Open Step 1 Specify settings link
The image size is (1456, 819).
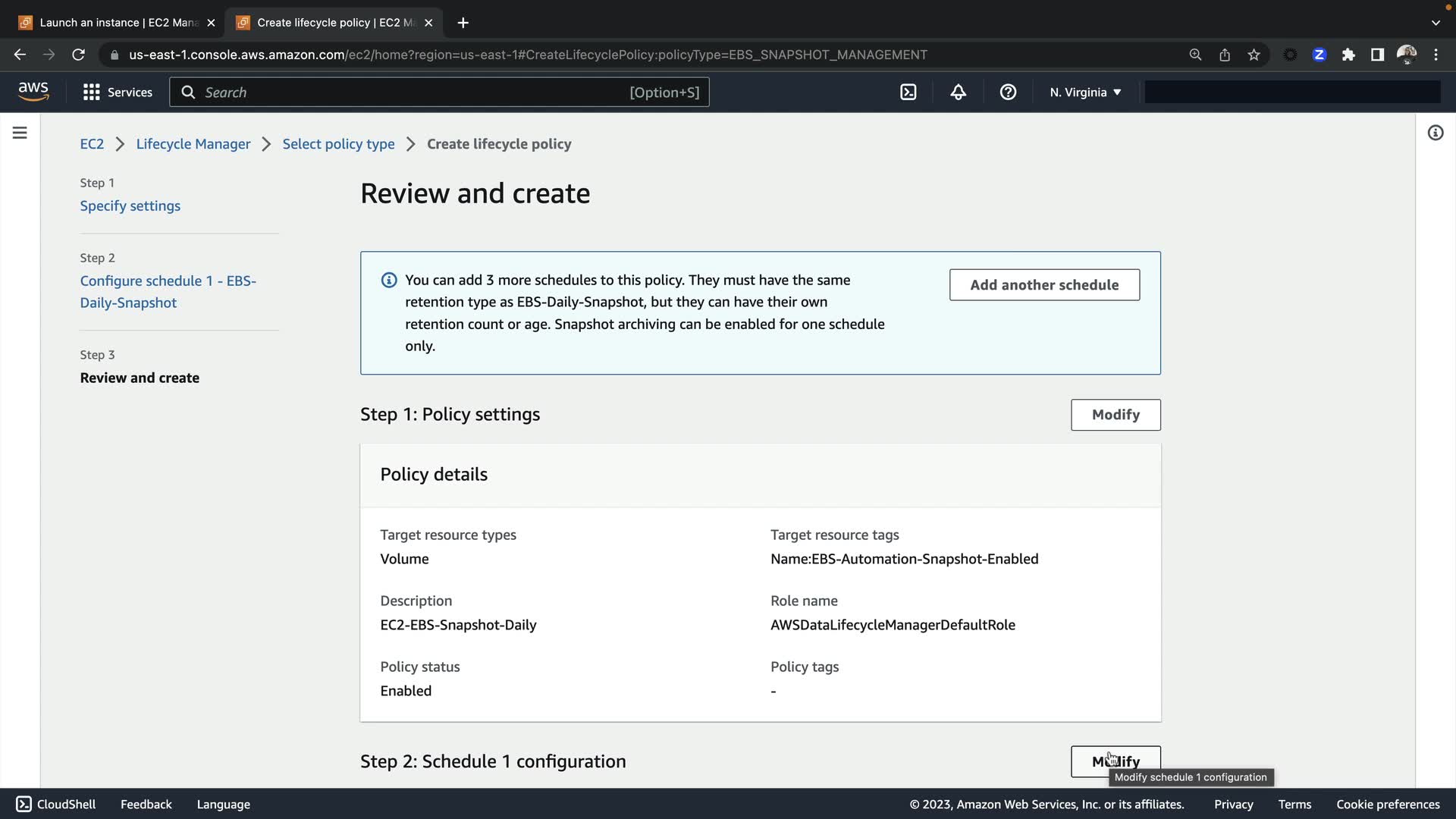(130, 206)
